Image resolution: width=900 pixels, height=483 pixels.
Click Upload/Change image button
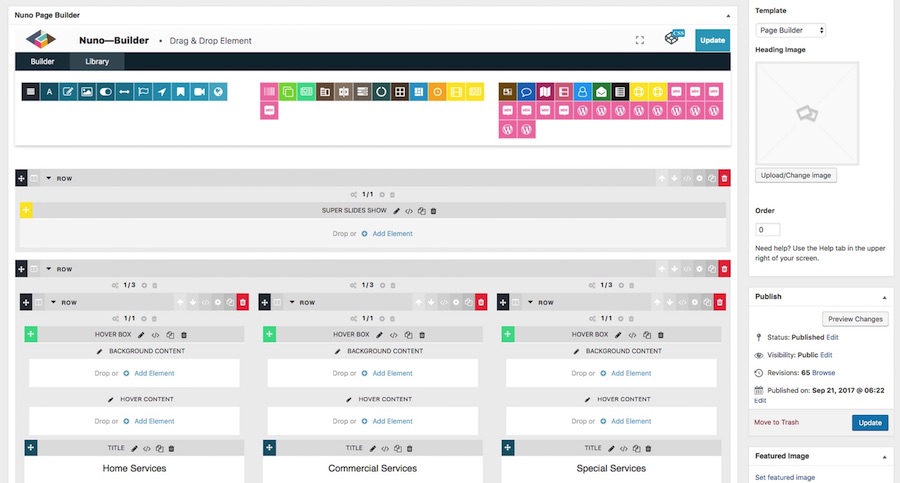[796, 175]
